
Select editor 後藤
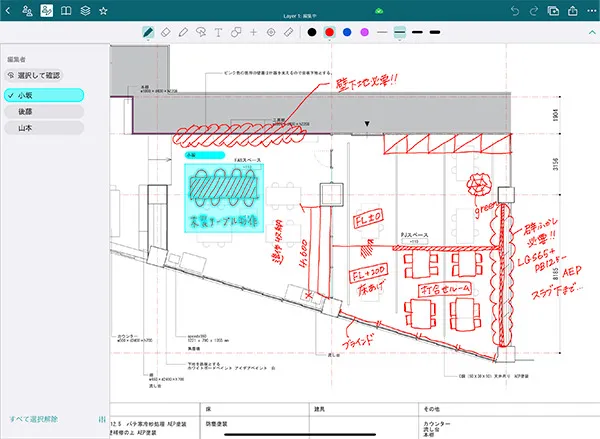(x=44, y=112)
